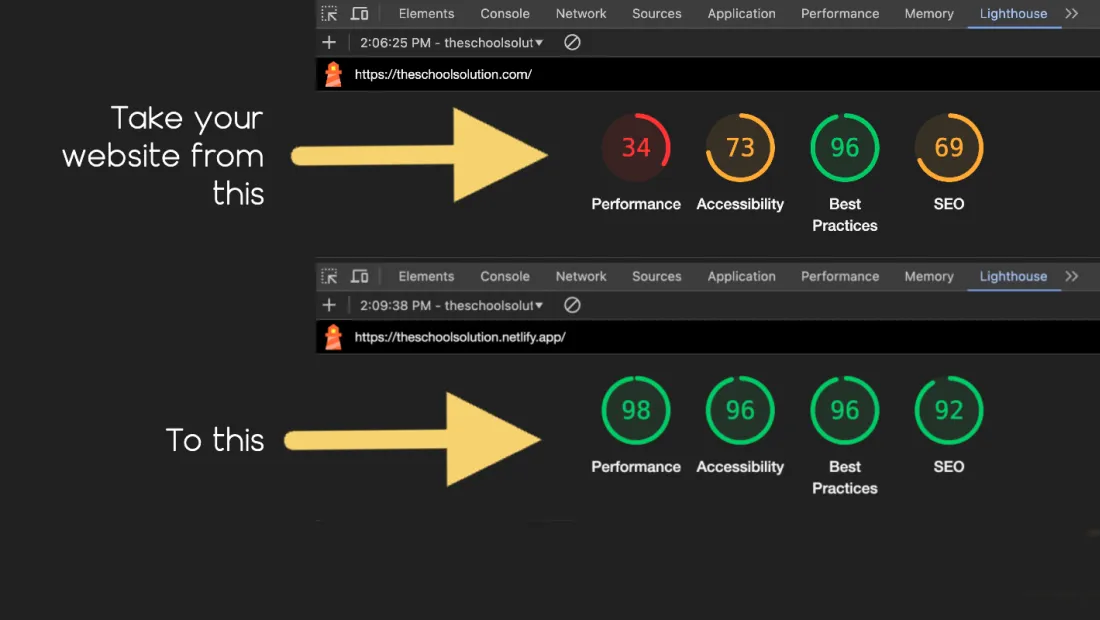Switch to the Console tab
This screenshot has width=1100, height=620.
pyautogui.click(x=504, y=13)
